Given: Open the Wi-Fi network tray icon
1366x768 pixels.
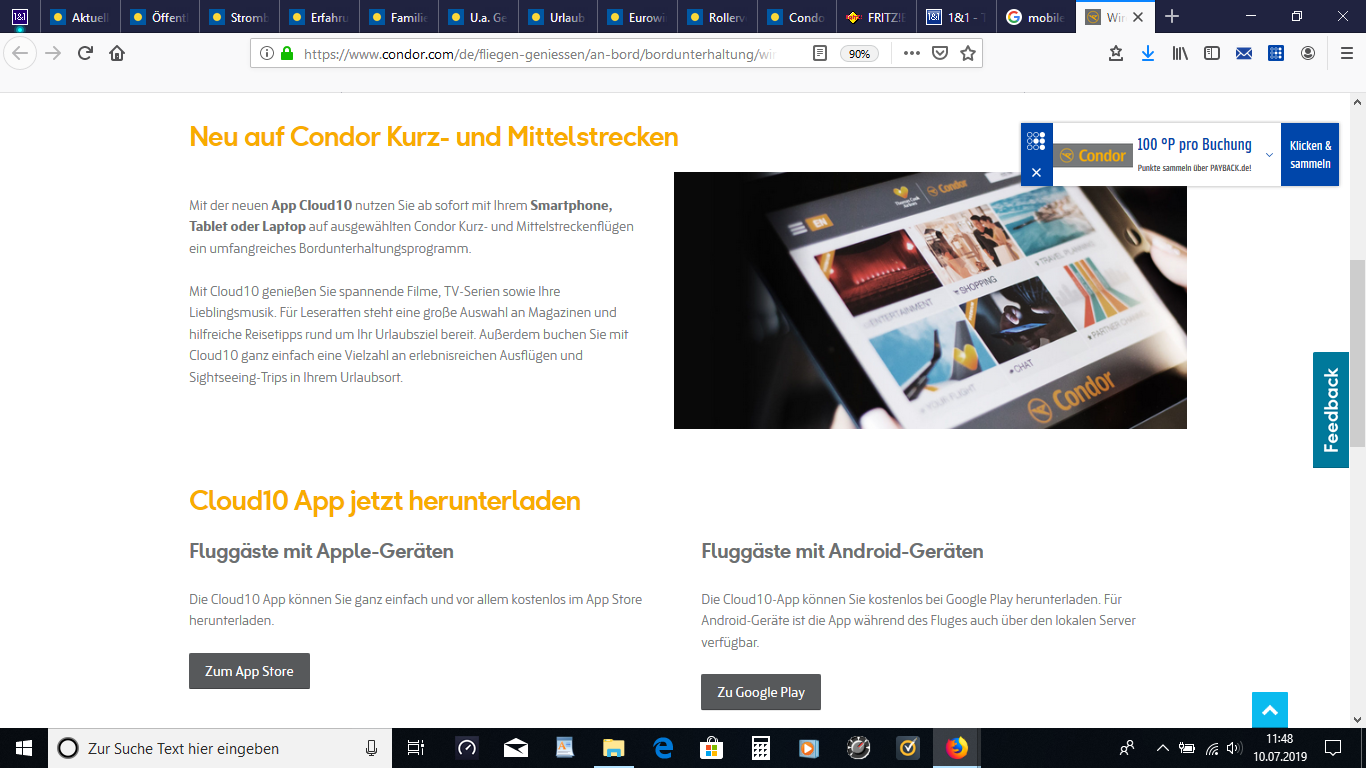Looking at the screenshot, I should (x=1212, y=748).
